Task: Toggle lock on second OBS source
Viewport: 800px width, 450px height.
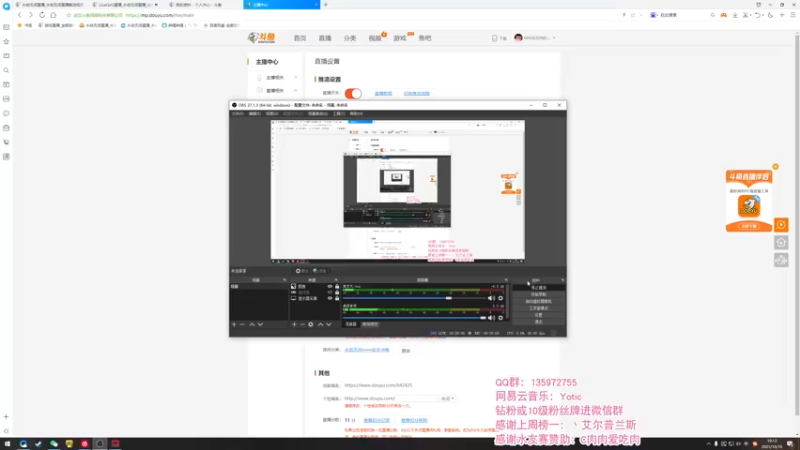Action: point(337,292)
